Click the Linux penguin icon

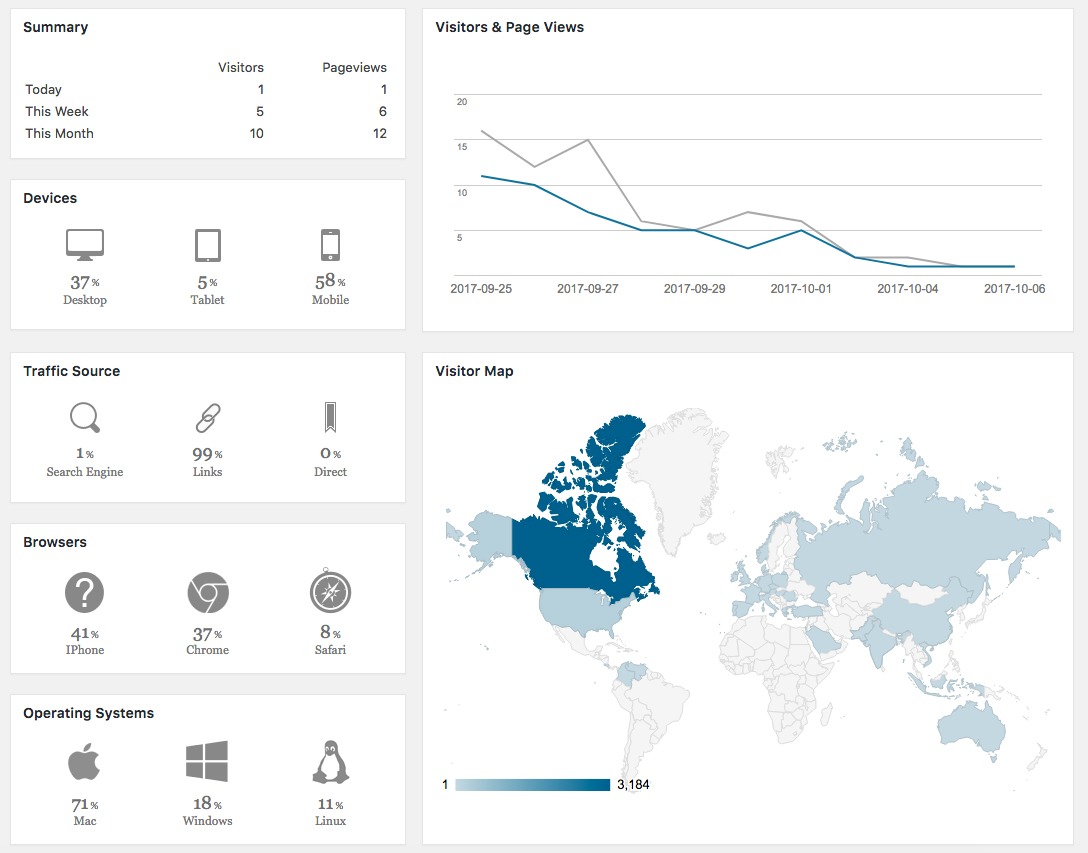(330, 761)
